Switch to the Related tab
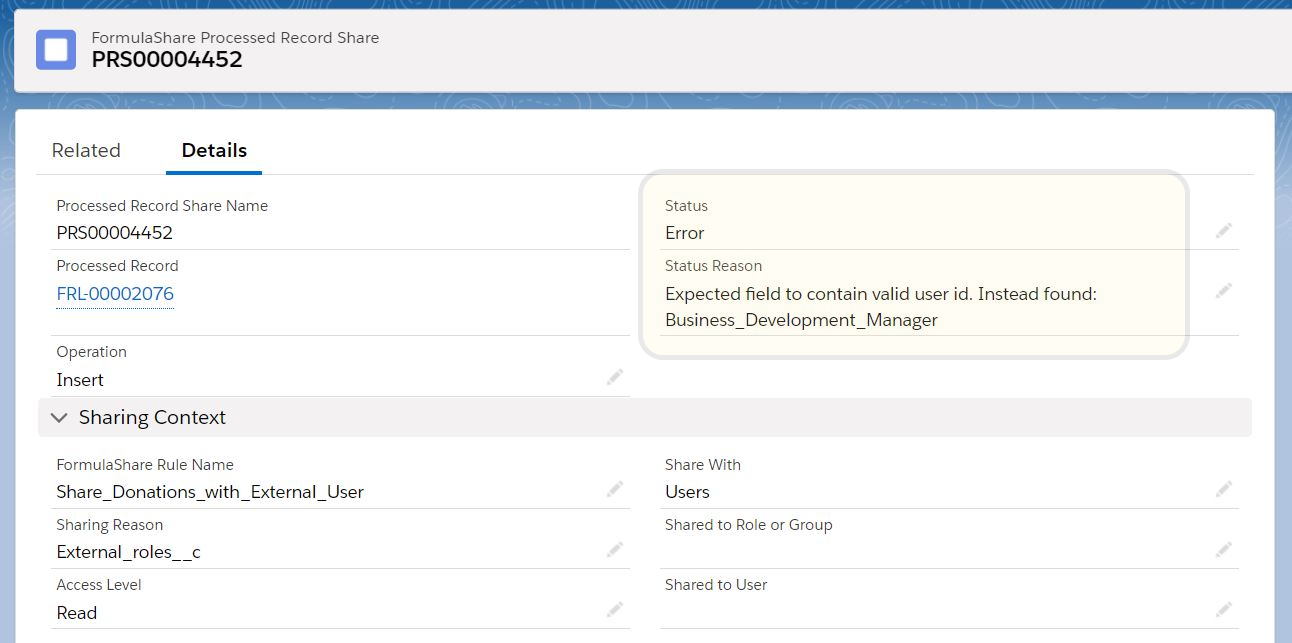Image resolution: width=1292 pixels, height=643 pixels. point(86,151)
